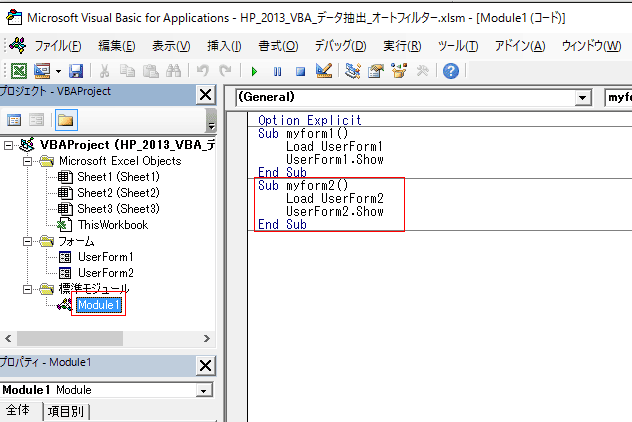Run the macro with the green play icon

click(255, 71)
